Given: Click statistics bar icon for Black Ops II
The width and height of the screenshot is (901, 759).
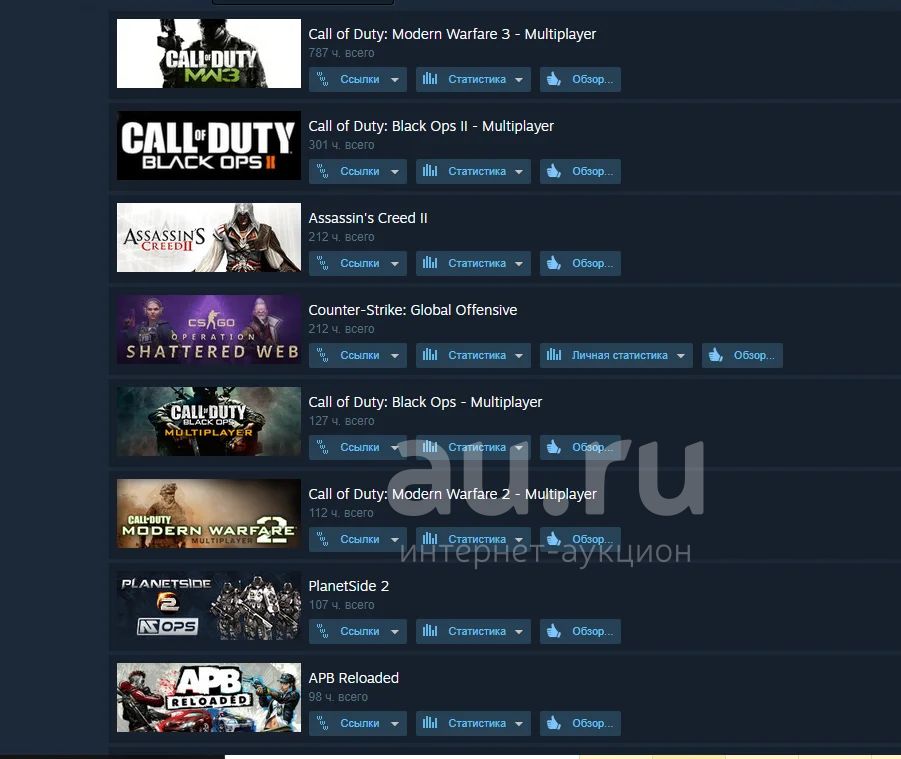Looking at the screenshot, I should click(430, 171).
